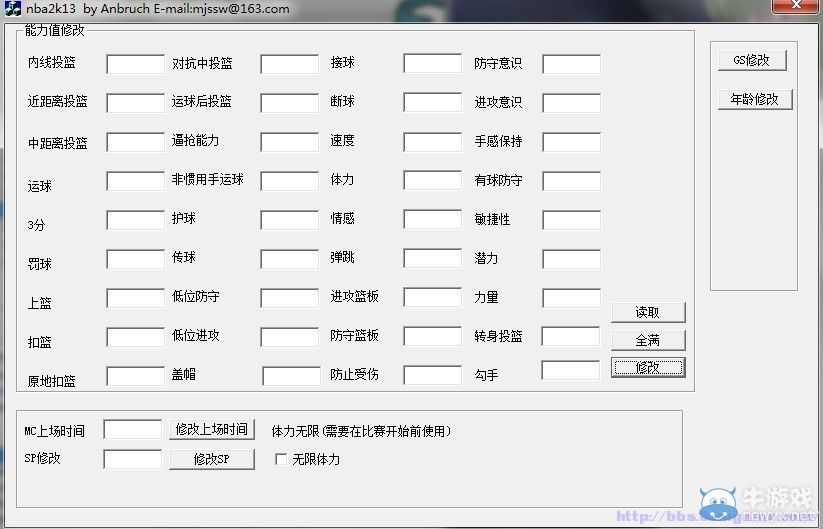The width and height of the screenshot is (823, 529).
Task: Click the 能力值修改 group title
Action: click(x=55, y=30)
